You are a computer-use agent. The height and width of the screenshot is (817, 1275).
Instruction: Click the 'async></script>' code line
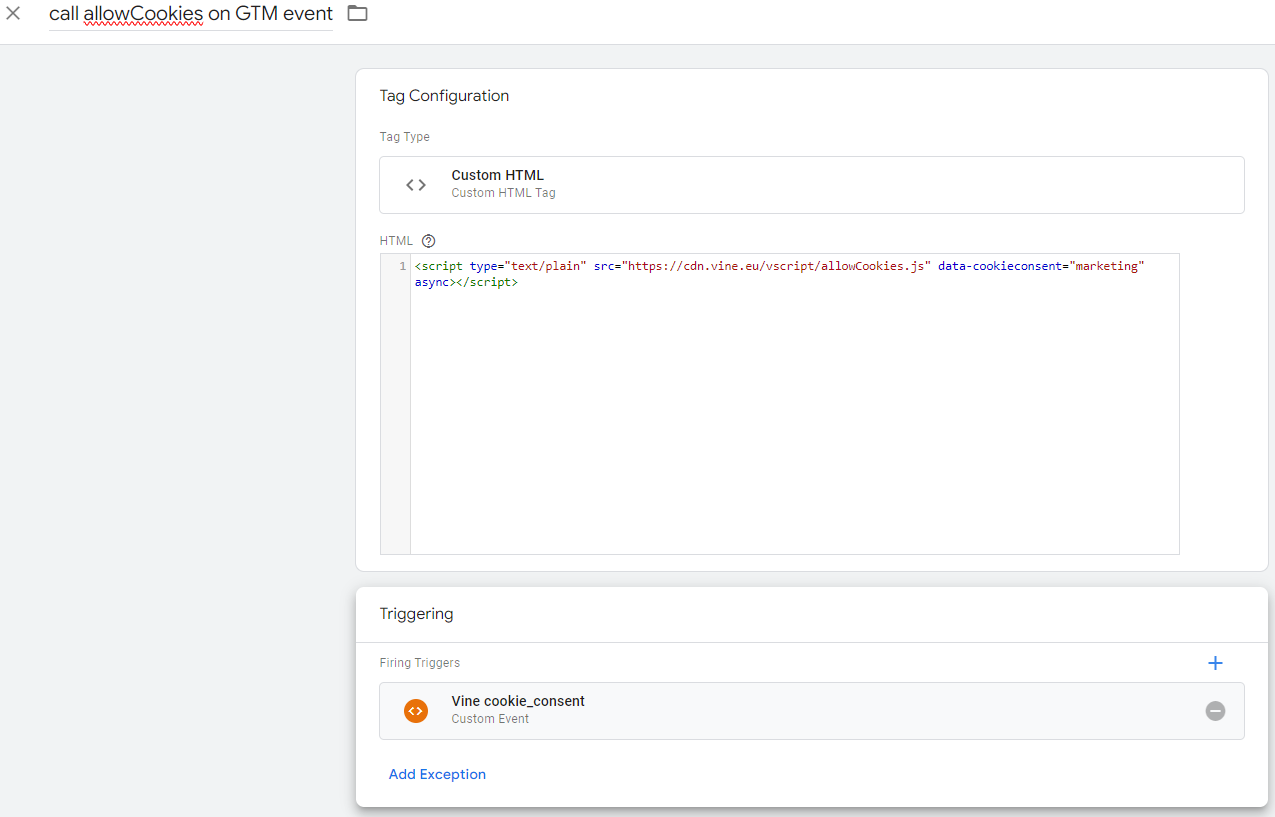coord(466,283)
